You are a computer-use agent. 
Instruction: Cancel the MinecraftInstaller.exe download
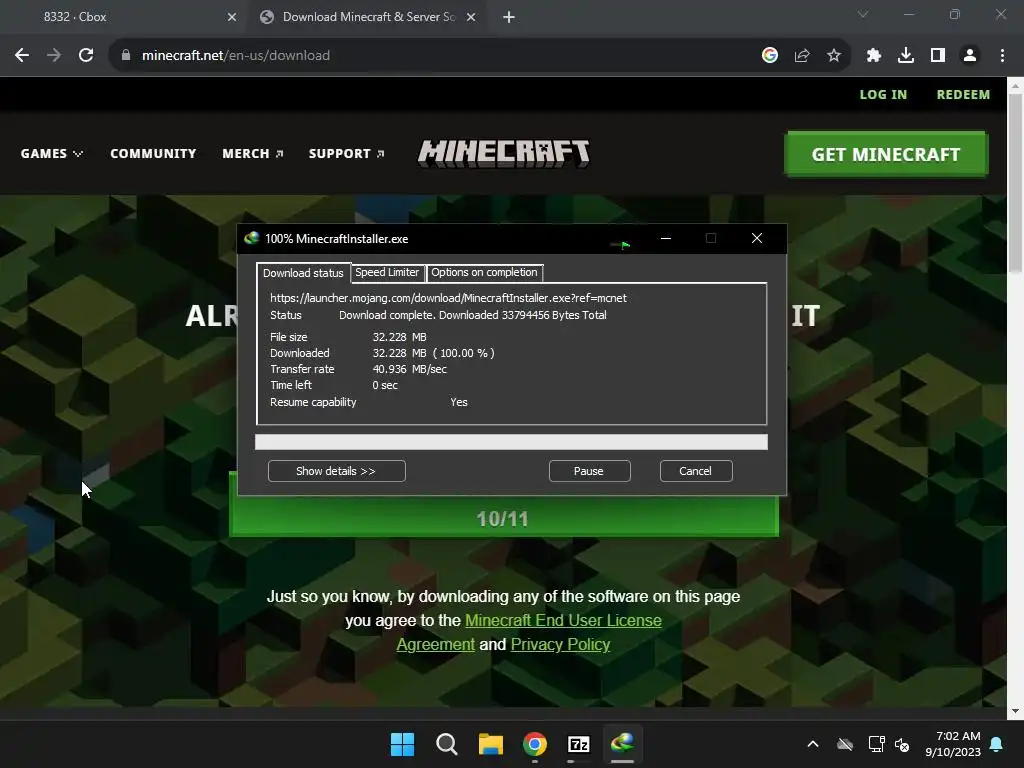point(696,471)
